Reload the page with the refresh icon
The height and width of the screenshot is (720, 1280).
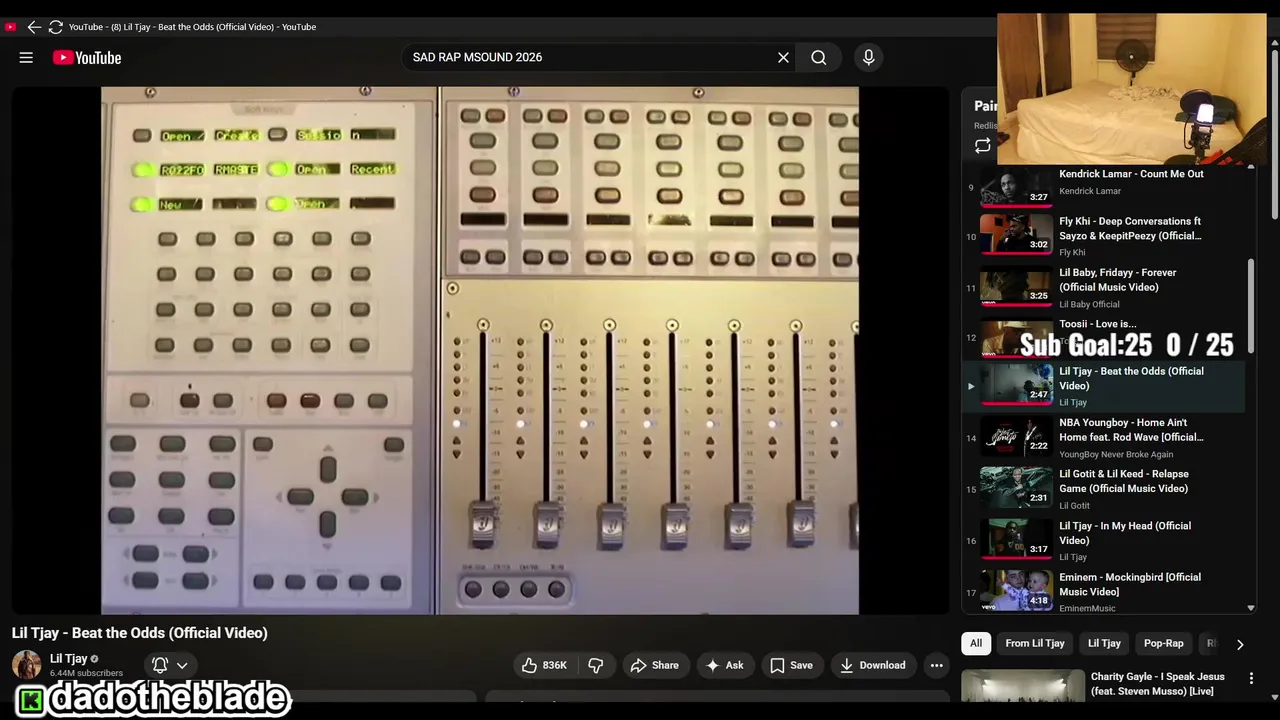pos(56,27)
